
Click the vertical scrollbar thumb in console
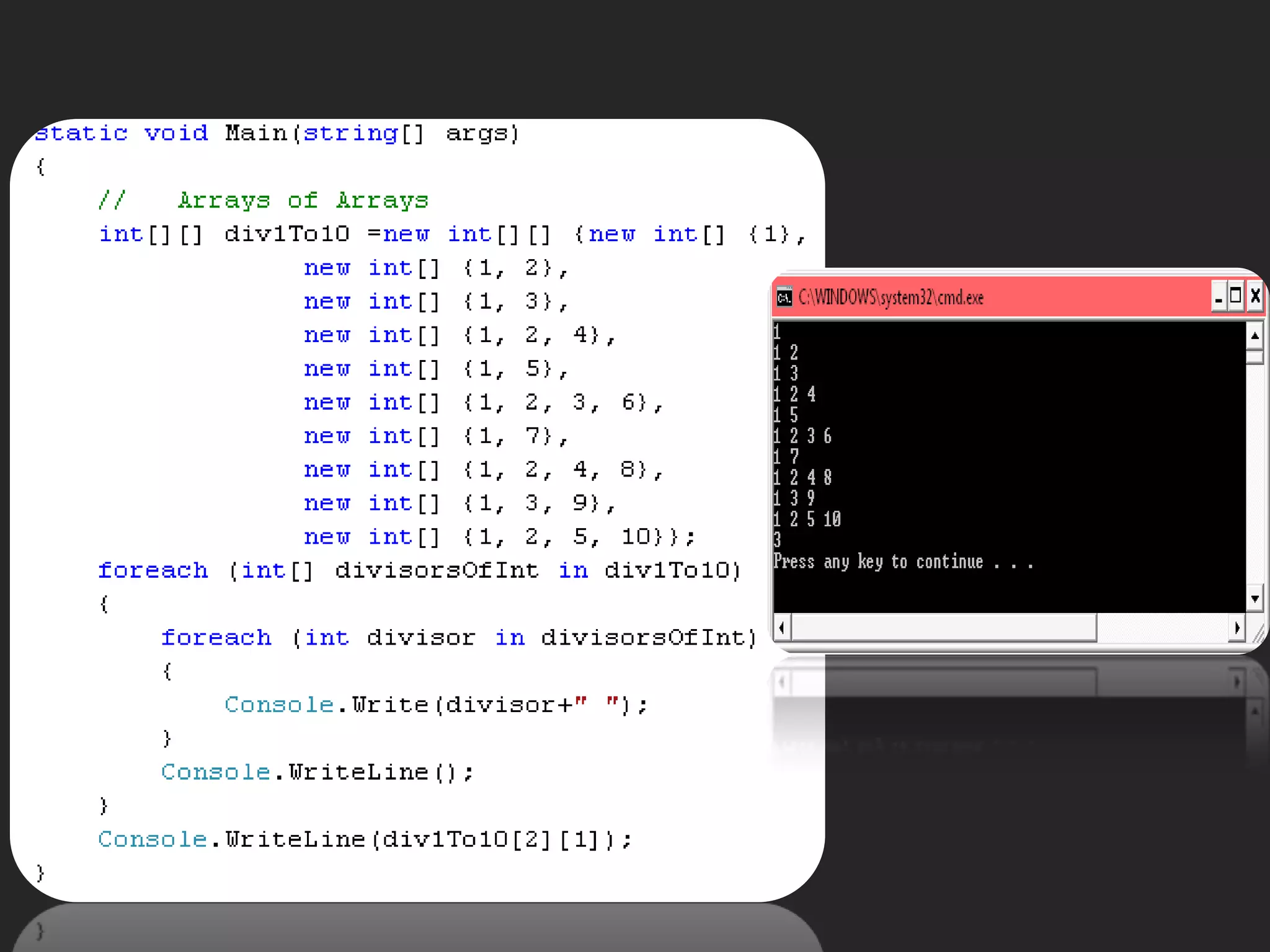[x=1254, y=357]
